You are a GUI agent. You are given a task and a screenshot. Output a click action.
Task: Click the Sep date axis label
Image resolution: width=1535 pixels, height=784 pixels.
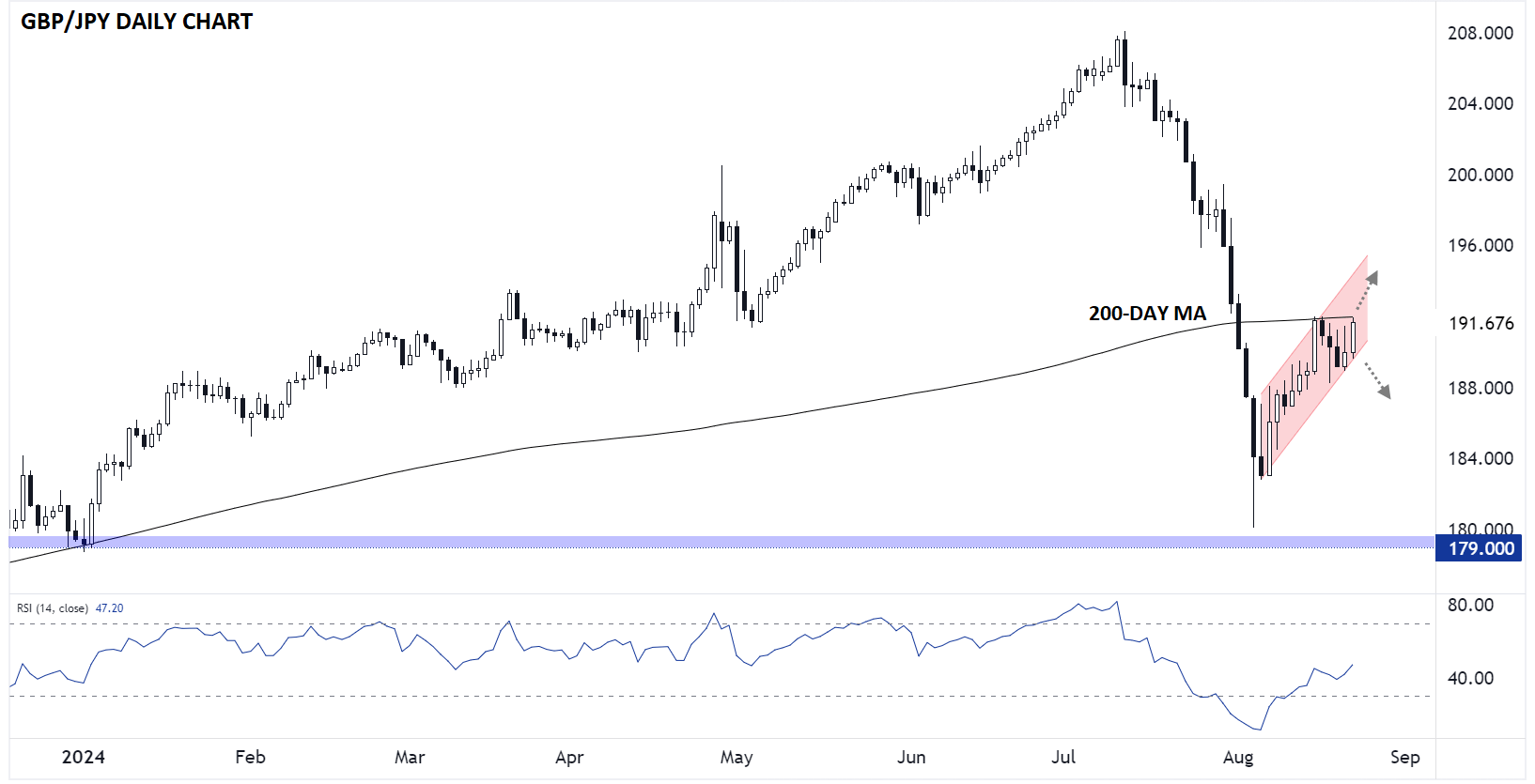pos(1404,758)
